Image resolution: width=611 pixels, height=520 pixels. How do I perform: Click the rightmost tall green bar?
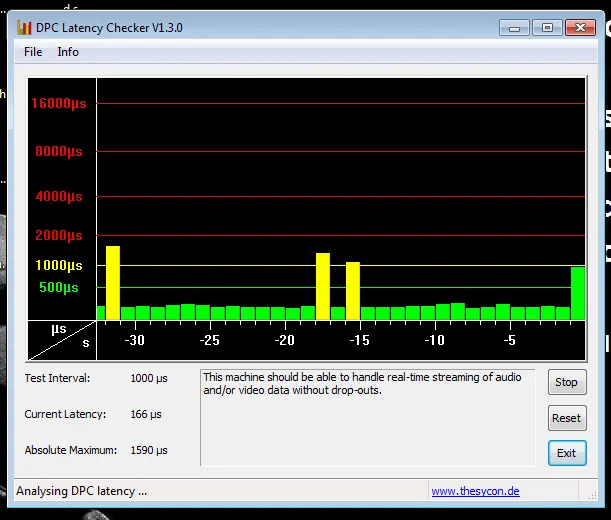tap(578, 293)
